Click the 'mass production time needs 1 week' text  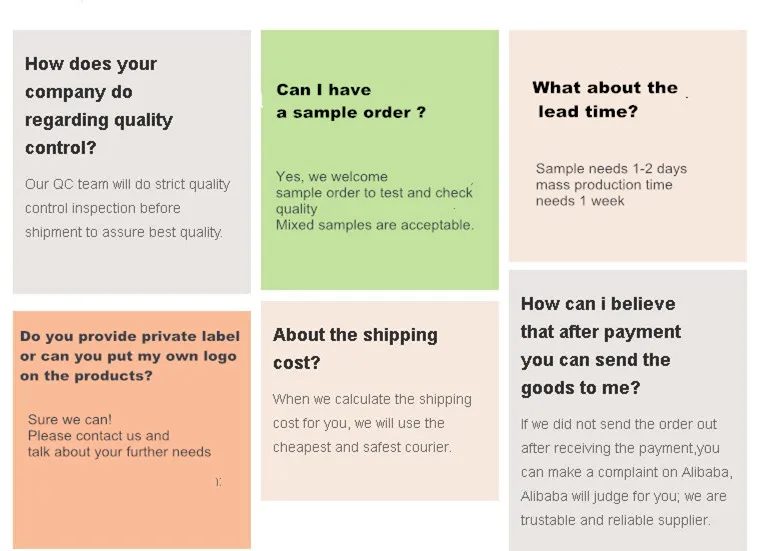click(x=604, y=192)
